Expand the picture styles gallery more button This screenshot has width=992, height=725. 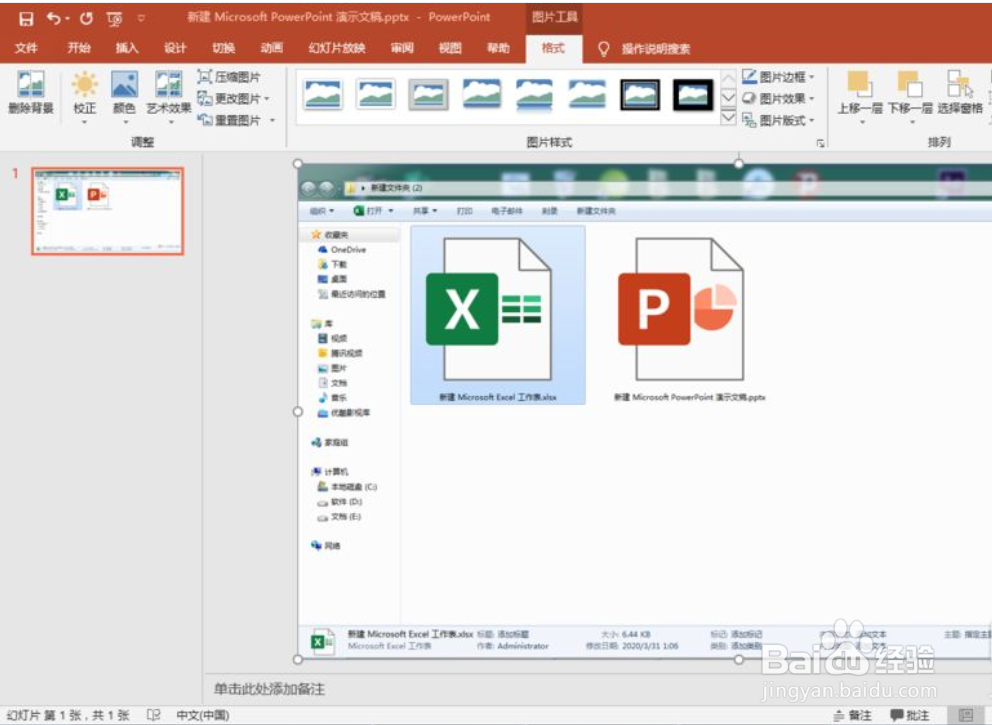coord(729,118)
